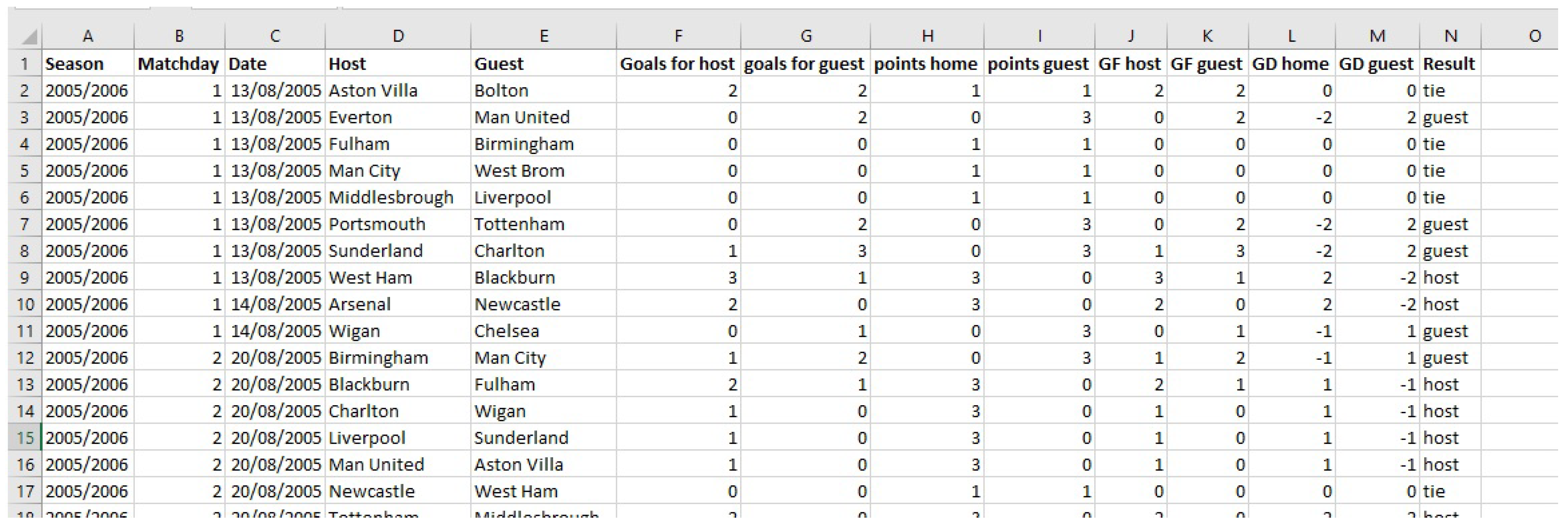
Task: Click the 14/08/2005 date for Arsenal
Action: tap(275, 304)
